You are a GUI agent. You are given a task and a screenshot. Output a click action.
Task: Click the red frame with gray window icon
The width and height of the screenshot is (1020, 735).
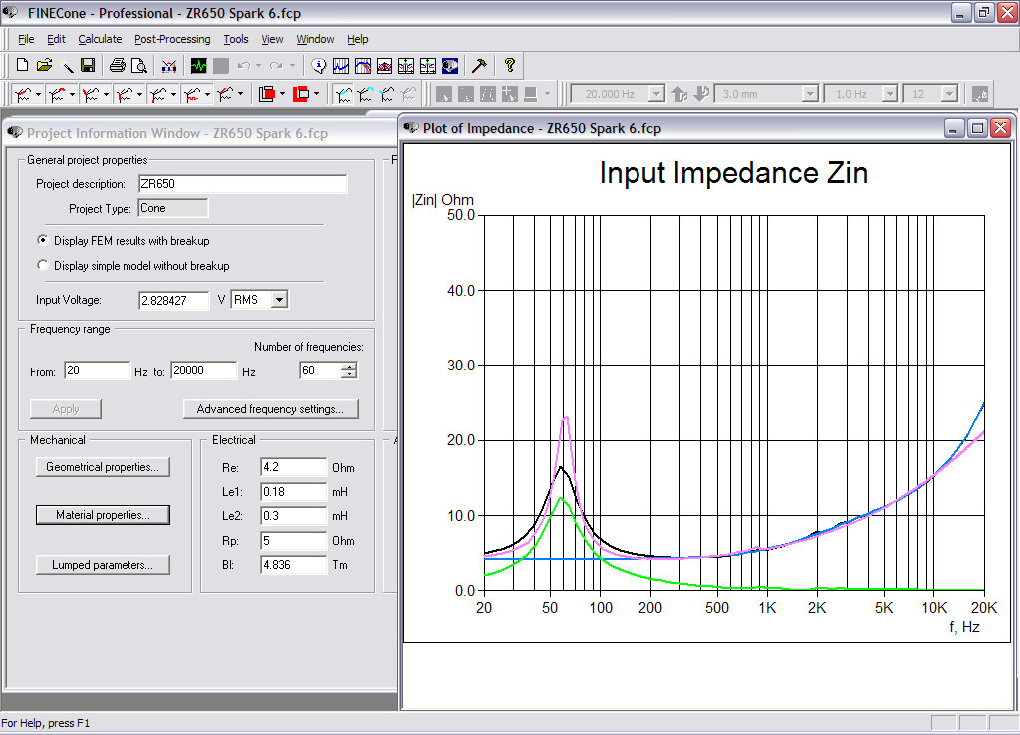(301, 94)
